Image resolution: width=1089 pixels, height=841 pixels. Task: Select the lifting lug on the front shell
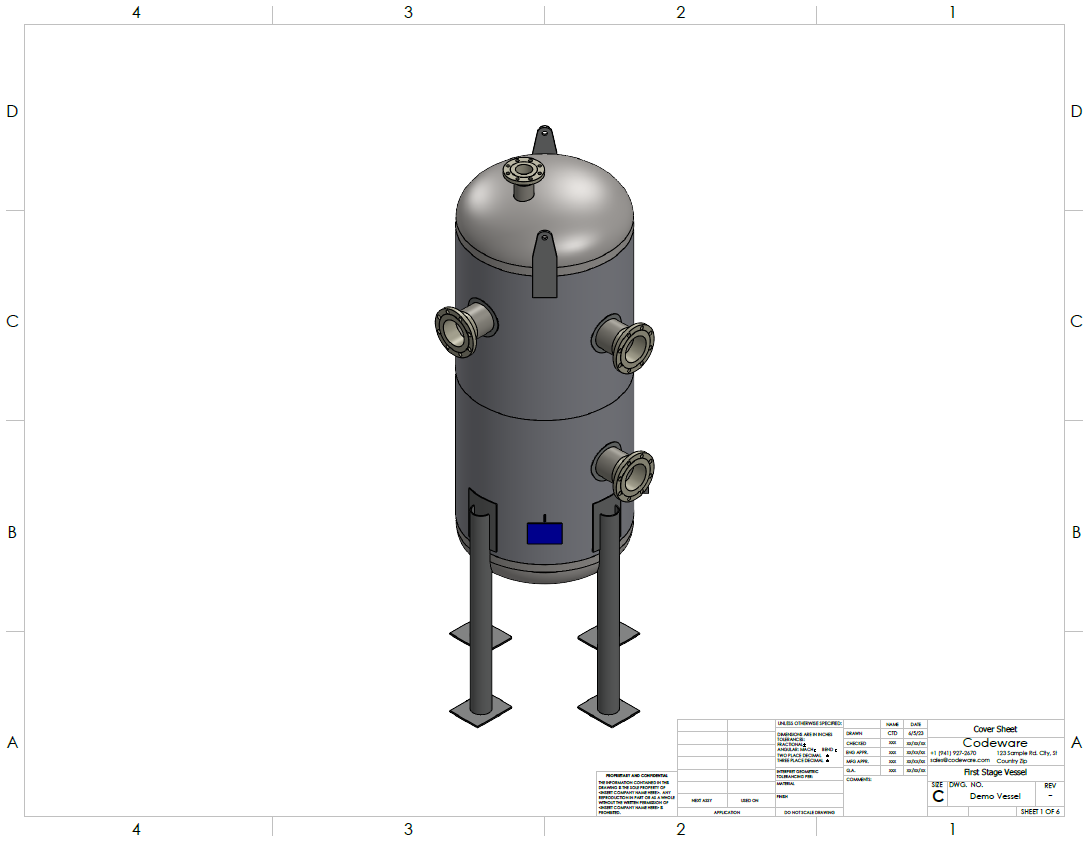[544, 263]
